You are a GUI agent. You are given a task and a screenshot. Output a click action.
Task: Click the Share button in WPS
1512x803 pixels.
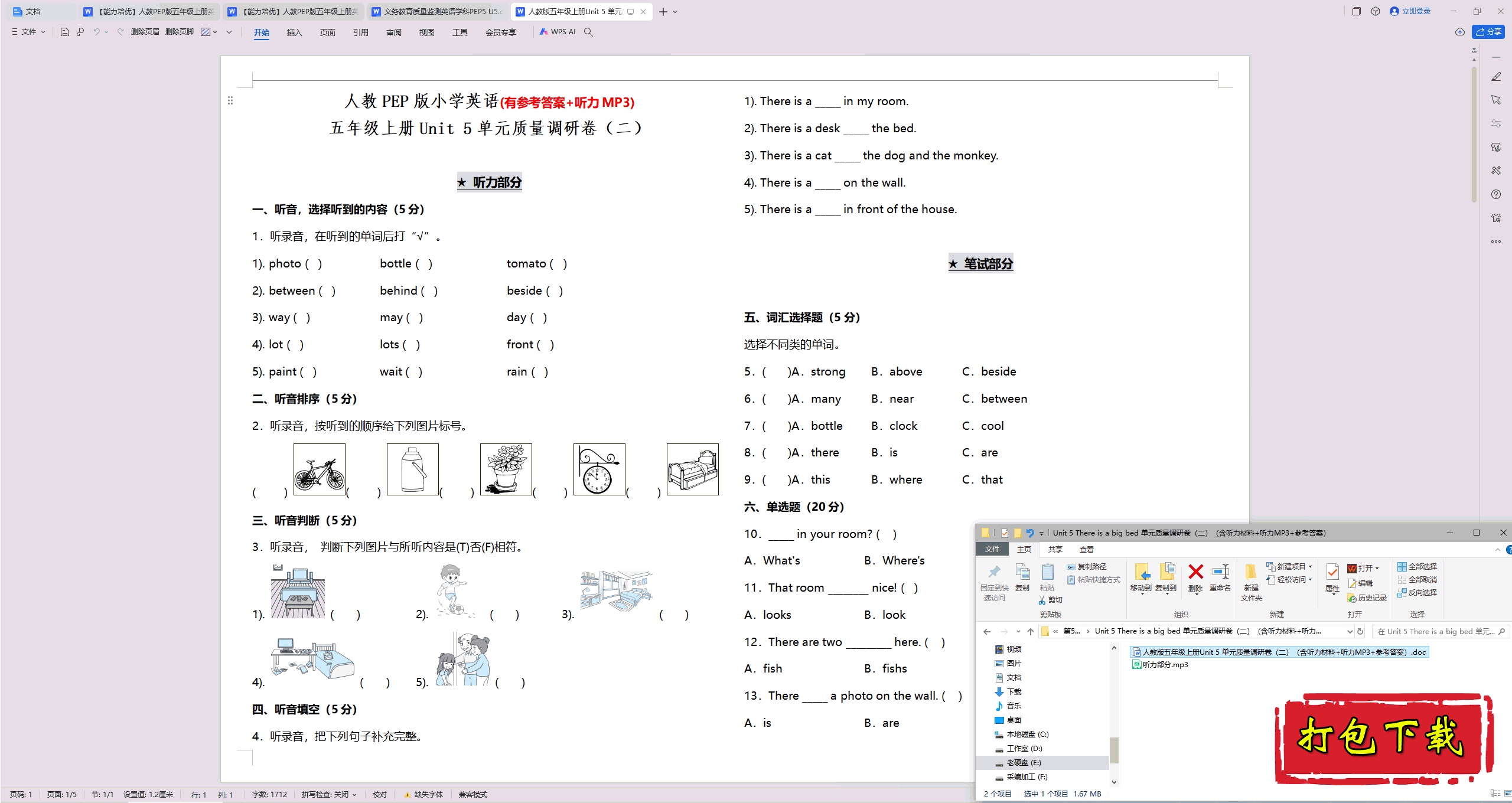tap(1488, 32)
